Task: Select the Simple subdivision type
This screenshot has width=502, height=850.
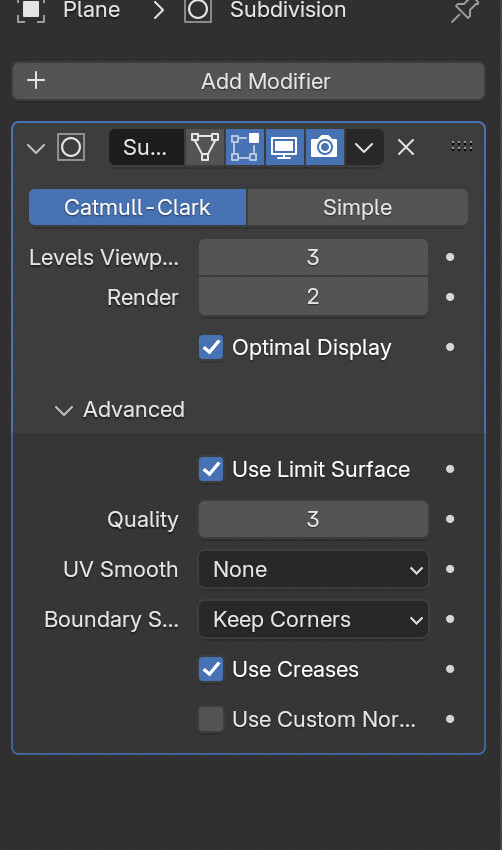Action: [357, 207]
